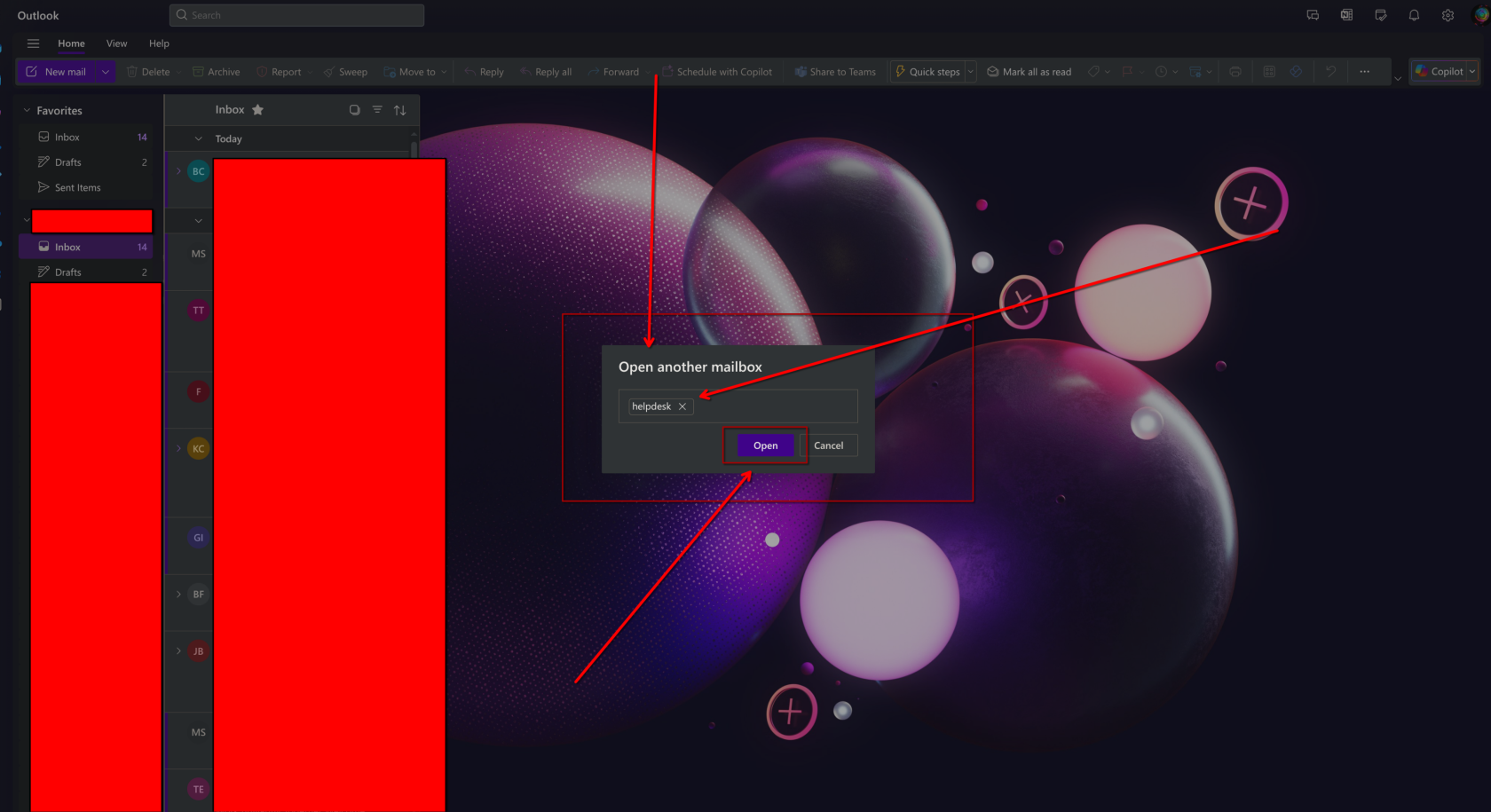Click the JB sender avatar
This screenshot has height=812, width=1491.
click(x=199, y=651)
